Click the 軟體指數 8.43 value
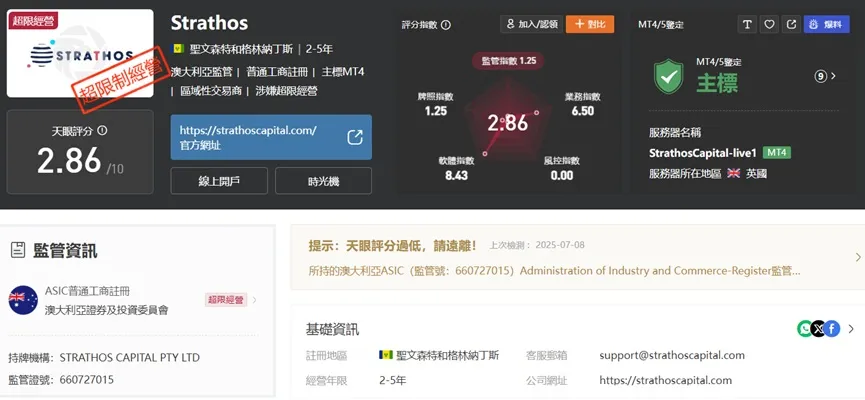865x400 pixels. pyautogui.click(x=456, y=175)
